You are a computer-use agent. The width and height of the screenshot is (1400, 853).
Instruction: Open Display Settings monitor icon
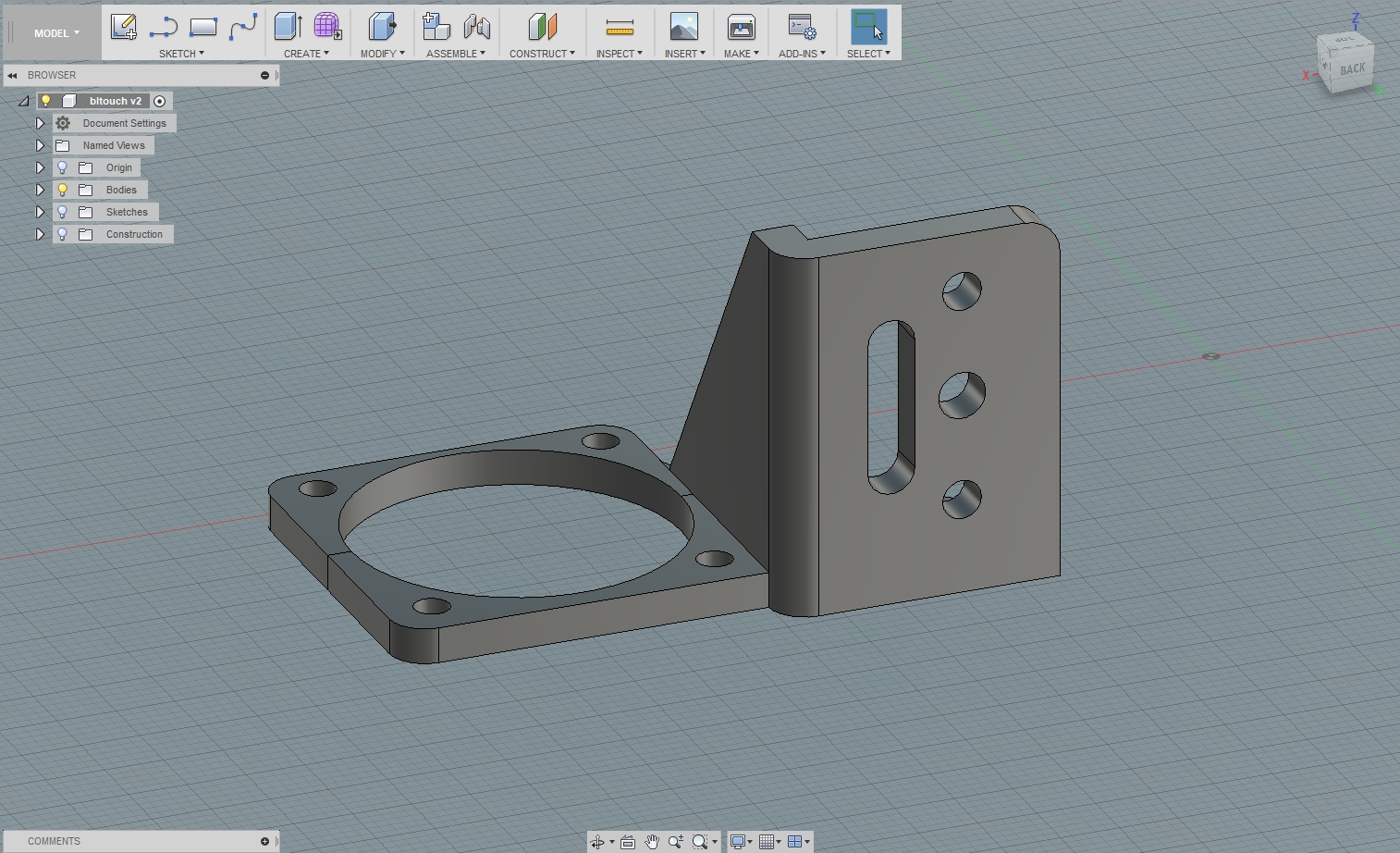coord(737,842)
